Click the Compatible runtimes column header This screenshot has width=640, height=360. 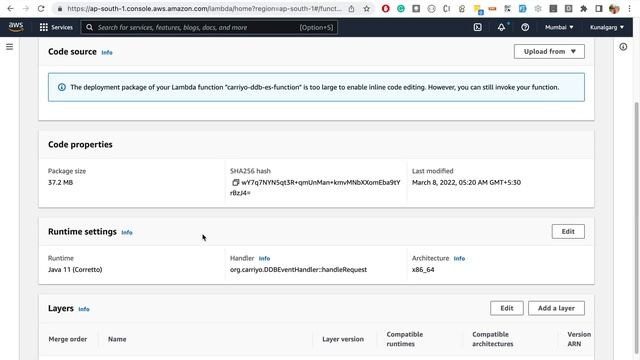[404, 339]
